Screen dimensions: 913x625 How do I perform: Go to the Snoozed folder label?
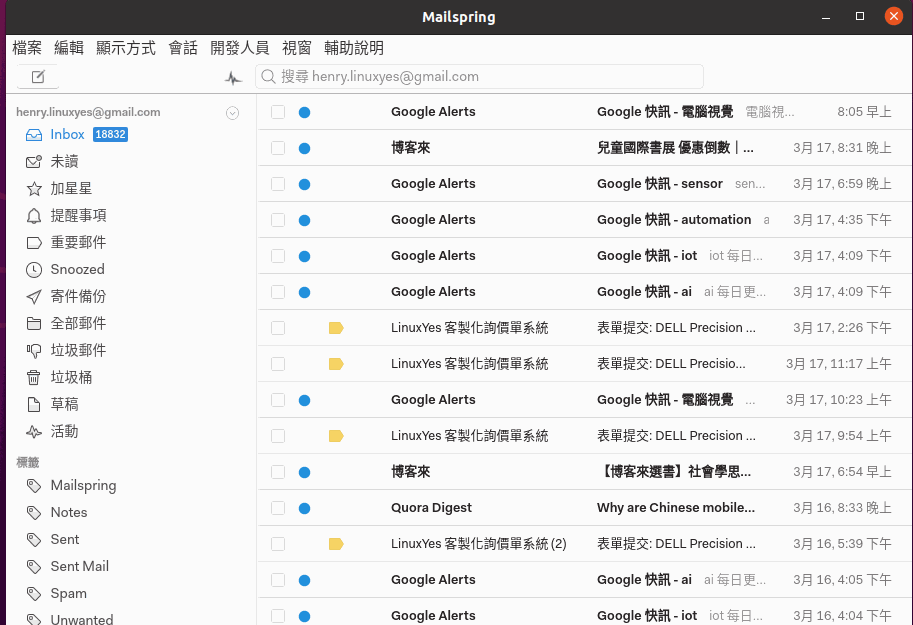tap(77, 270)
